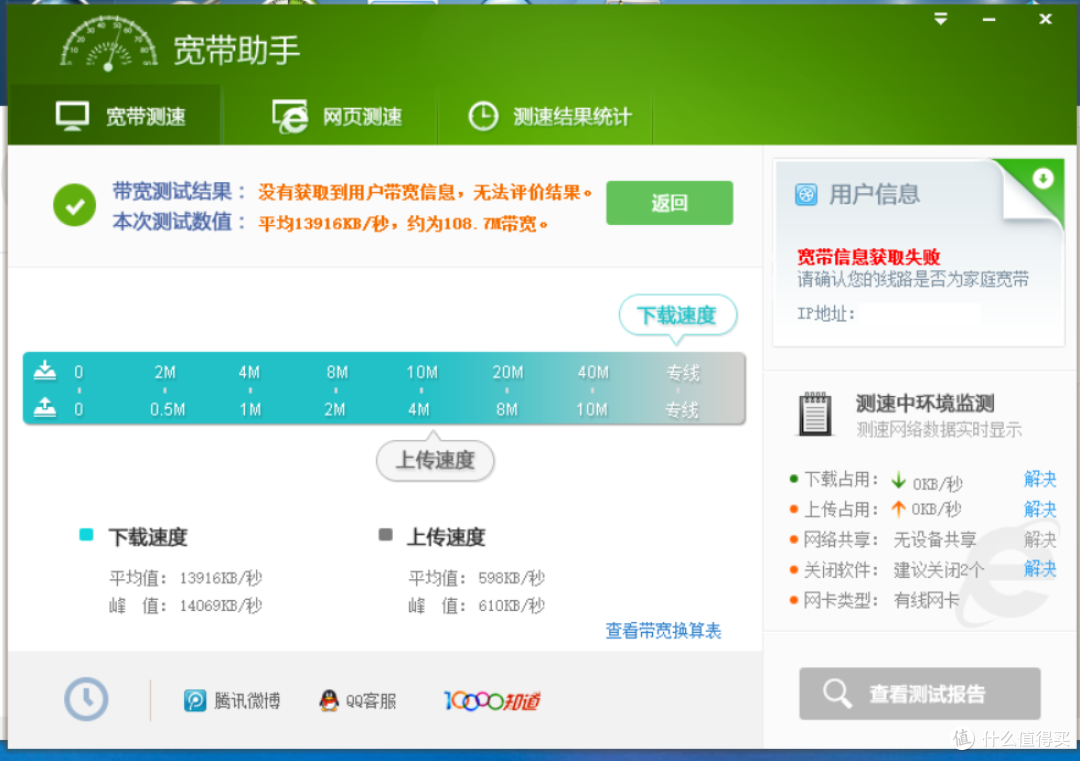Image resolution: width=1080 pixels, height=761 pixels.
Task: Click the 10000知道 logo
Action: (492, 701)
